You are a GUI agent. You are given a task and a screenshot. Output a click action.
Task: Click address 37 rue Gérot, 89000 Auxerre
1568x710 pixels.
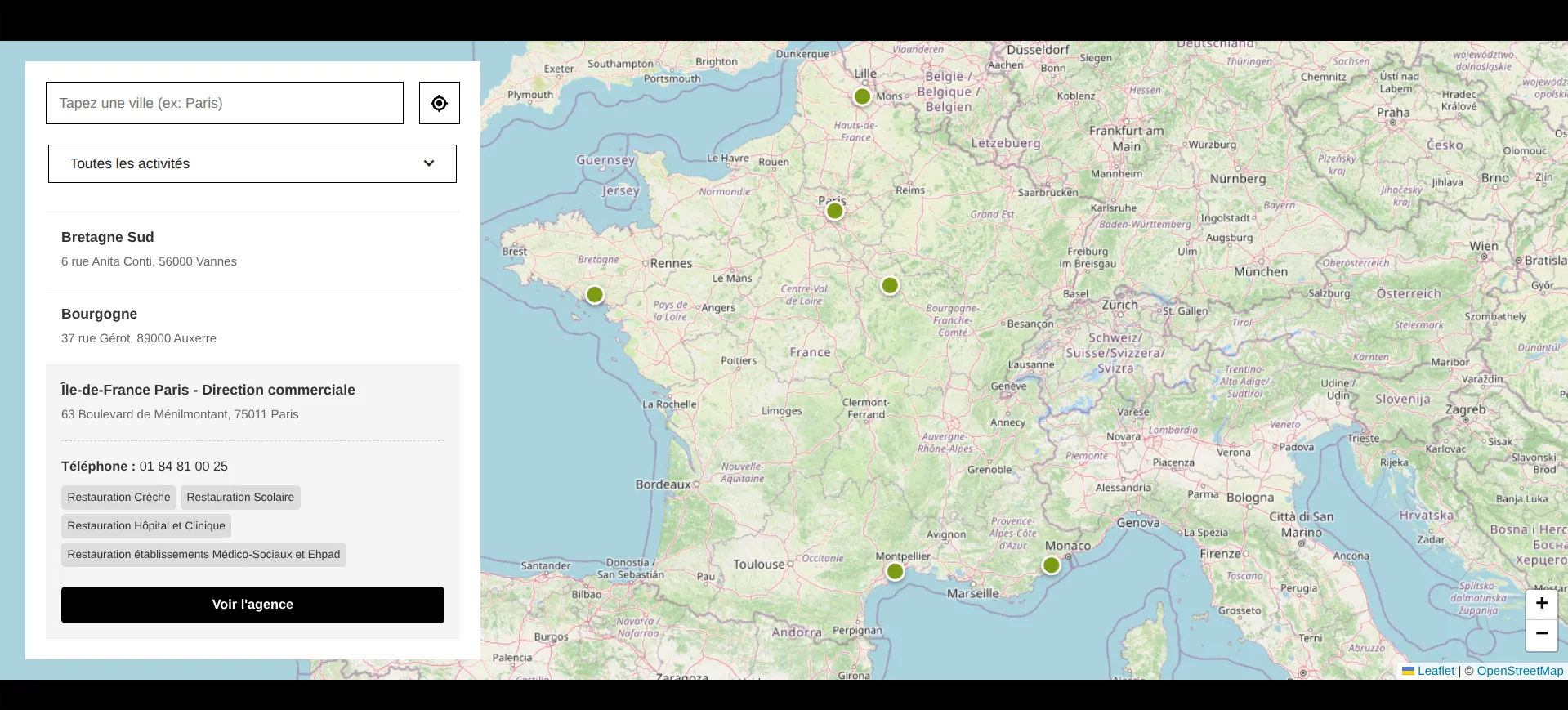click(139, 338)
